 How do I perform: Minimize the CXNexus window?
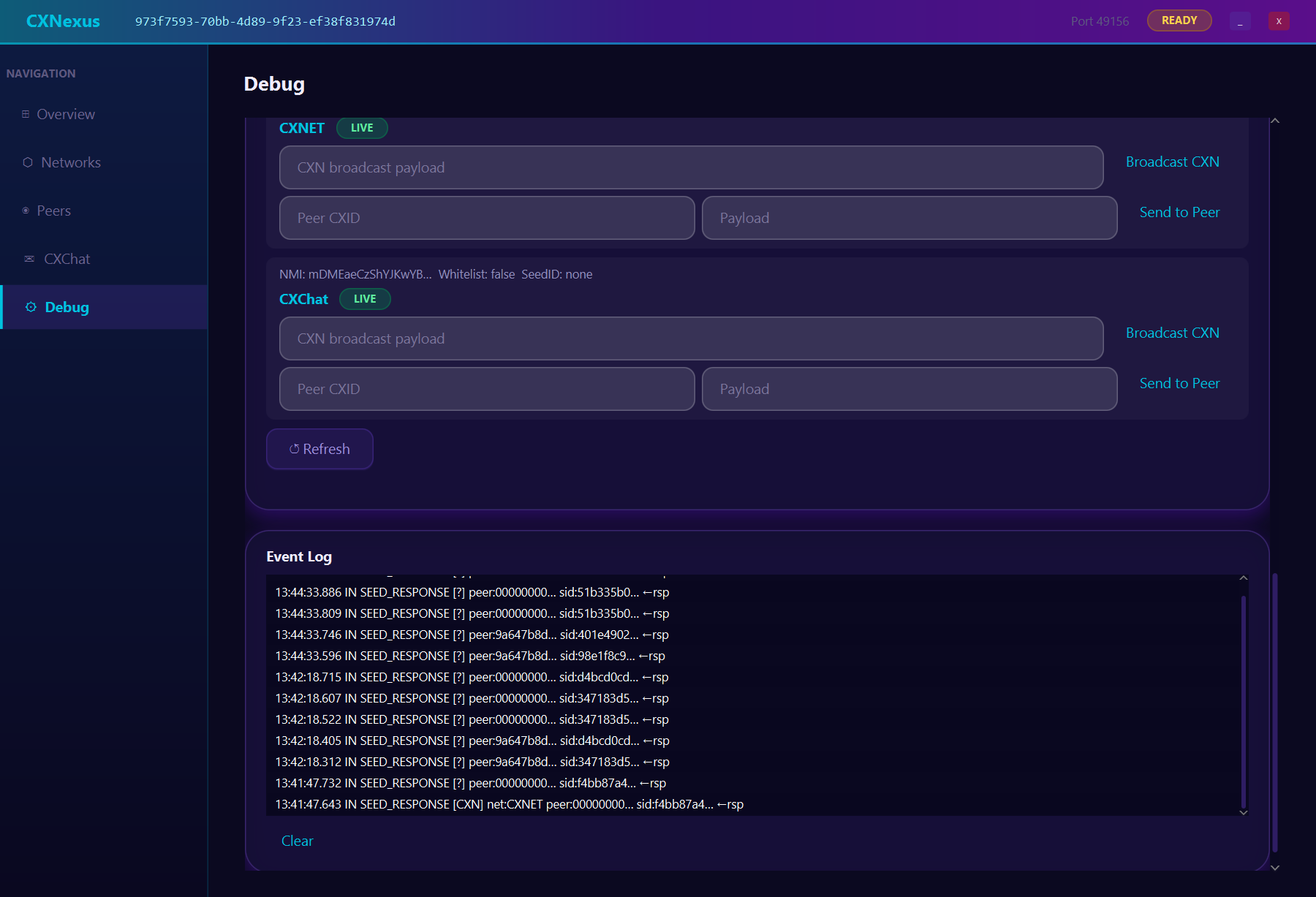pyautogui.click(x=1240, y=21)
